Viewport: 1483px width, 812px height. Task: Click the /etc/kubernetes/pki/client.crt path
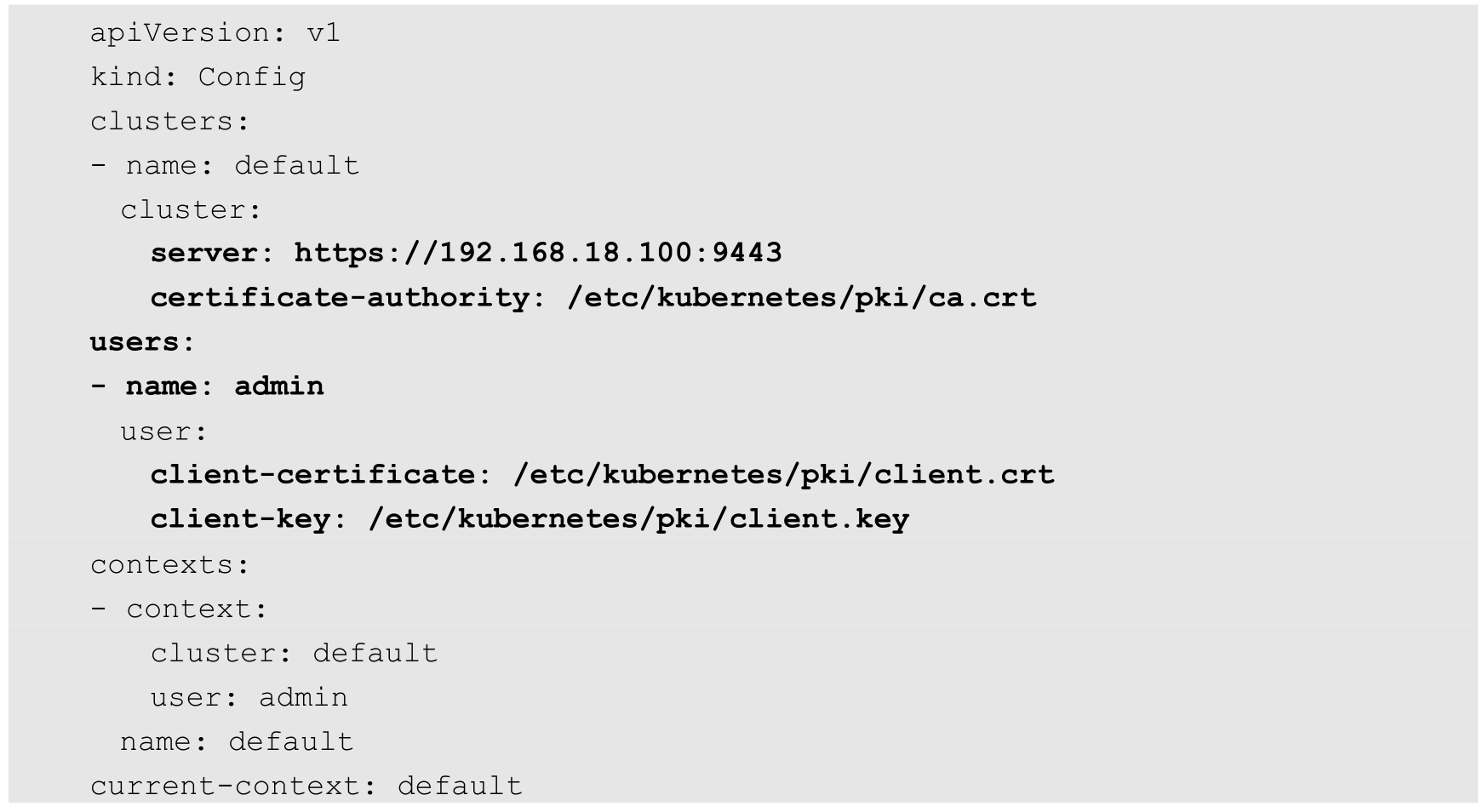783,475
